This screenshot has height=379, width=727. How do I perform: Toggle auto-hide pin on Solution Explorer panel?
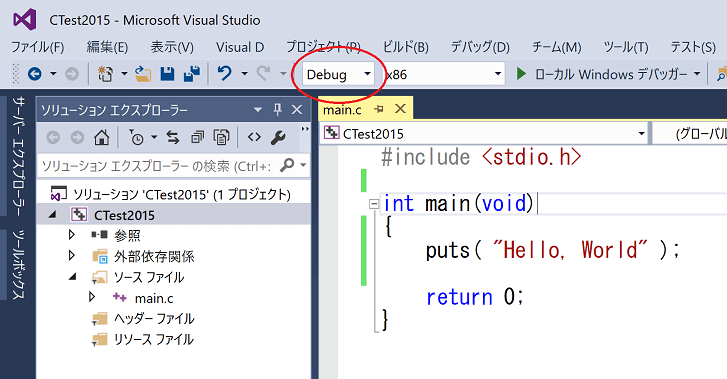[278, 110]
